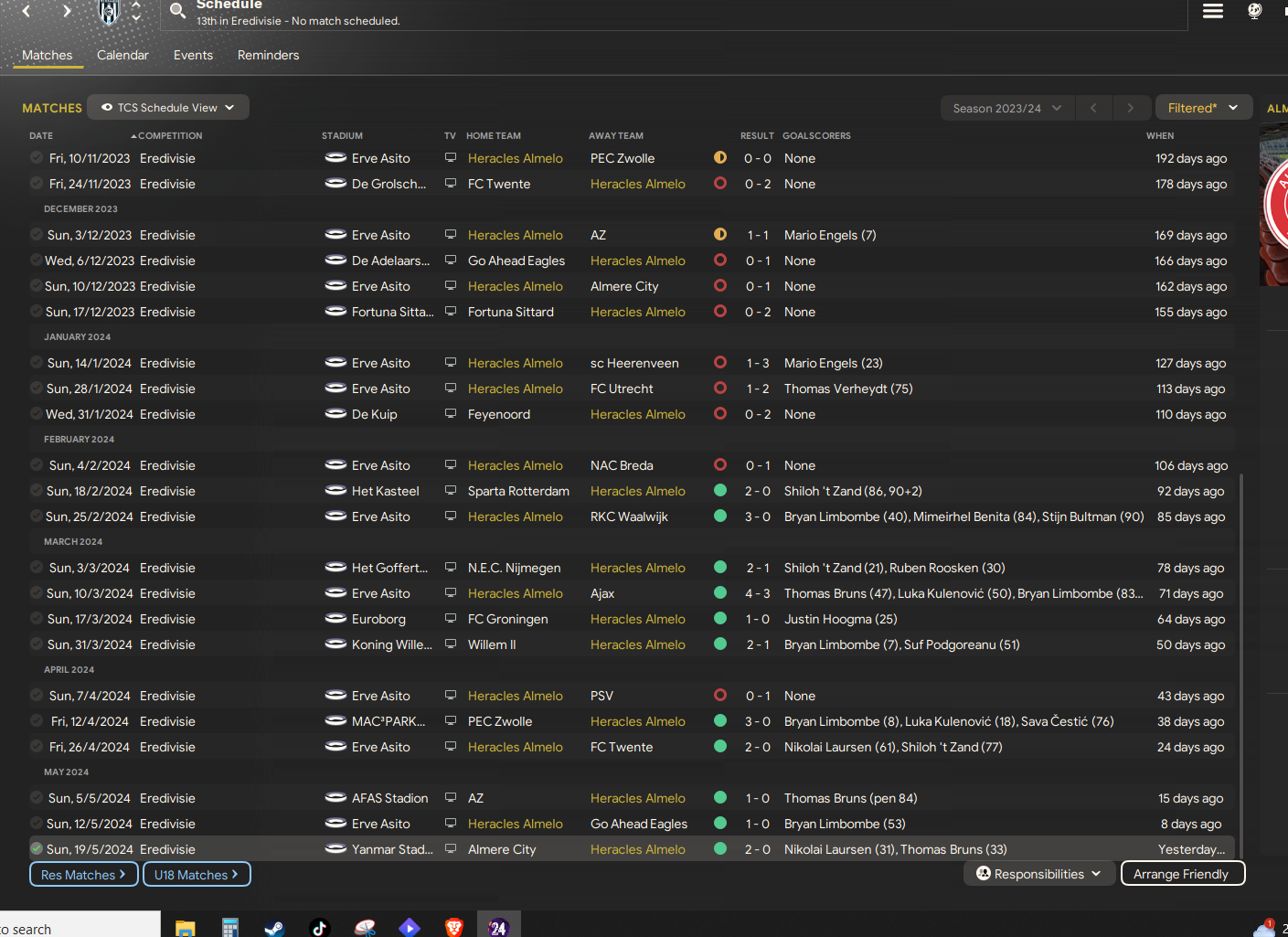Screen dimensions: 1288x937
Task: Sort by the Date column header
Action: point(41,135)
